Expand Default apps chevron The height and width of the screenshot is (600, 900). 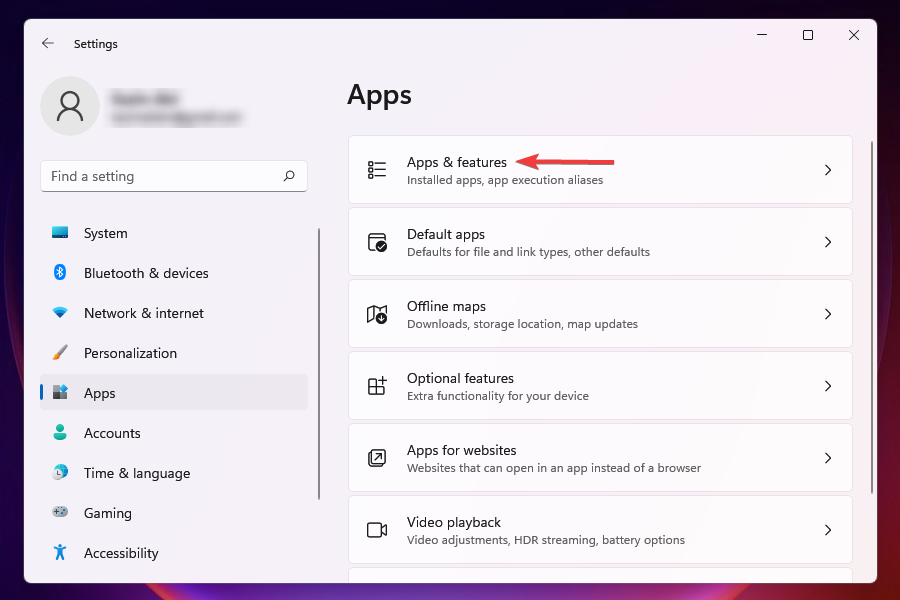coord(828,242)
